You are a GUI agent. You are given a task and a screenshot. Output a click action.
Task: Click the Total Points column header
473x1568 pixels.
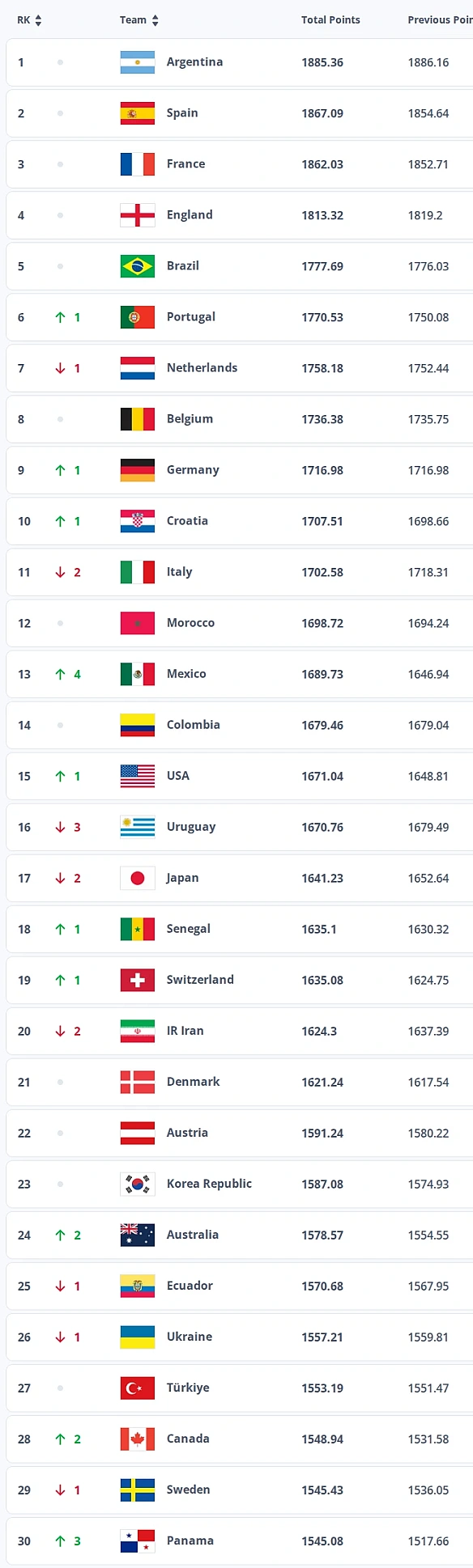pyautogui.click(x=330, y=20)
